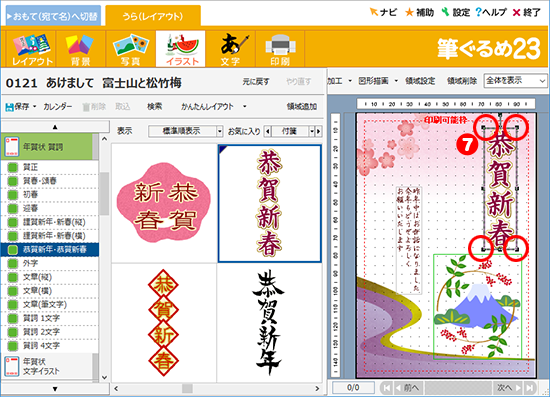
Task: Click the 元に戻す undo button
Action: 256,82
